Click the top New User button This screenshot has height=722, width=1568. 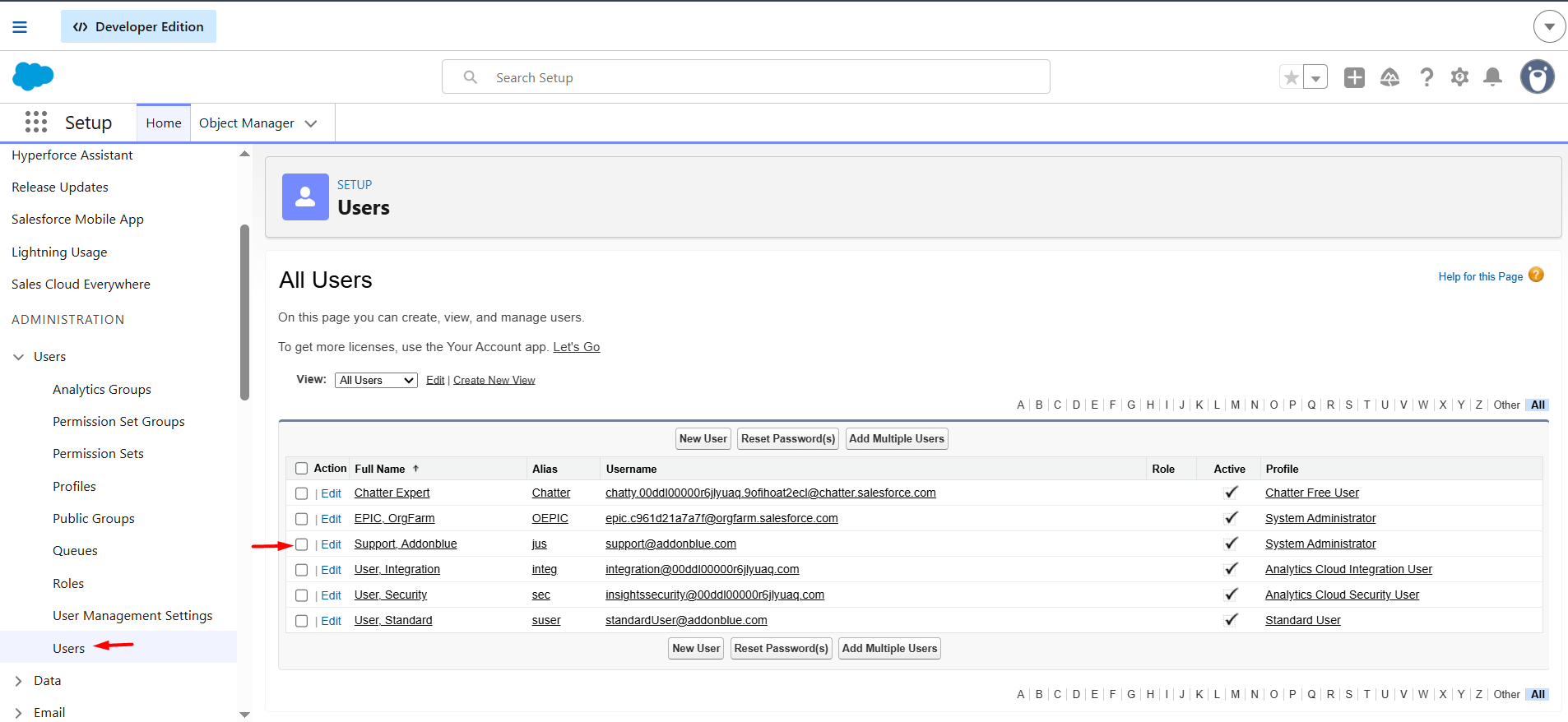point(703,439)
